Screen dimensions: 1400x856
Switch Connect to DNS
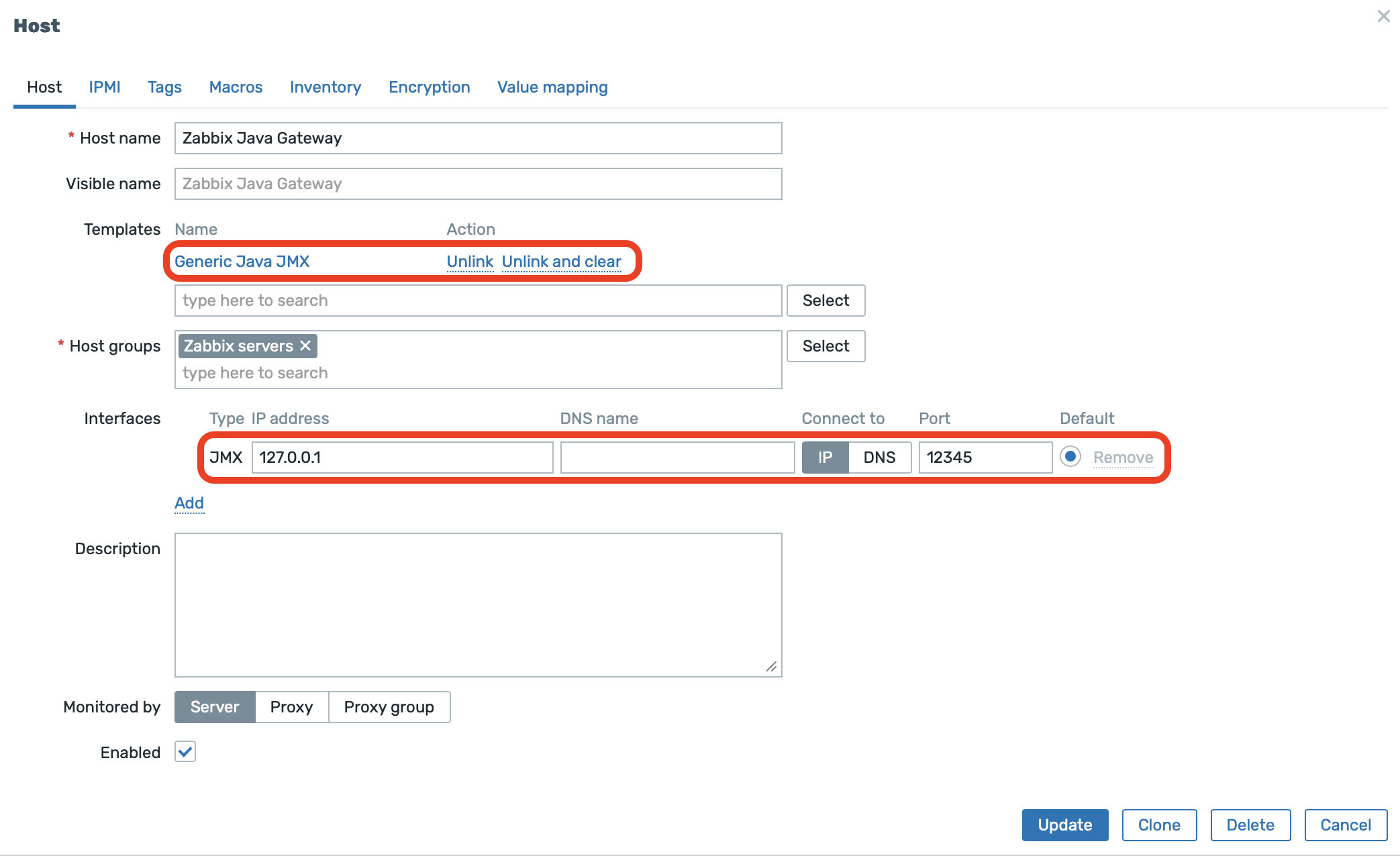[879, 458]
